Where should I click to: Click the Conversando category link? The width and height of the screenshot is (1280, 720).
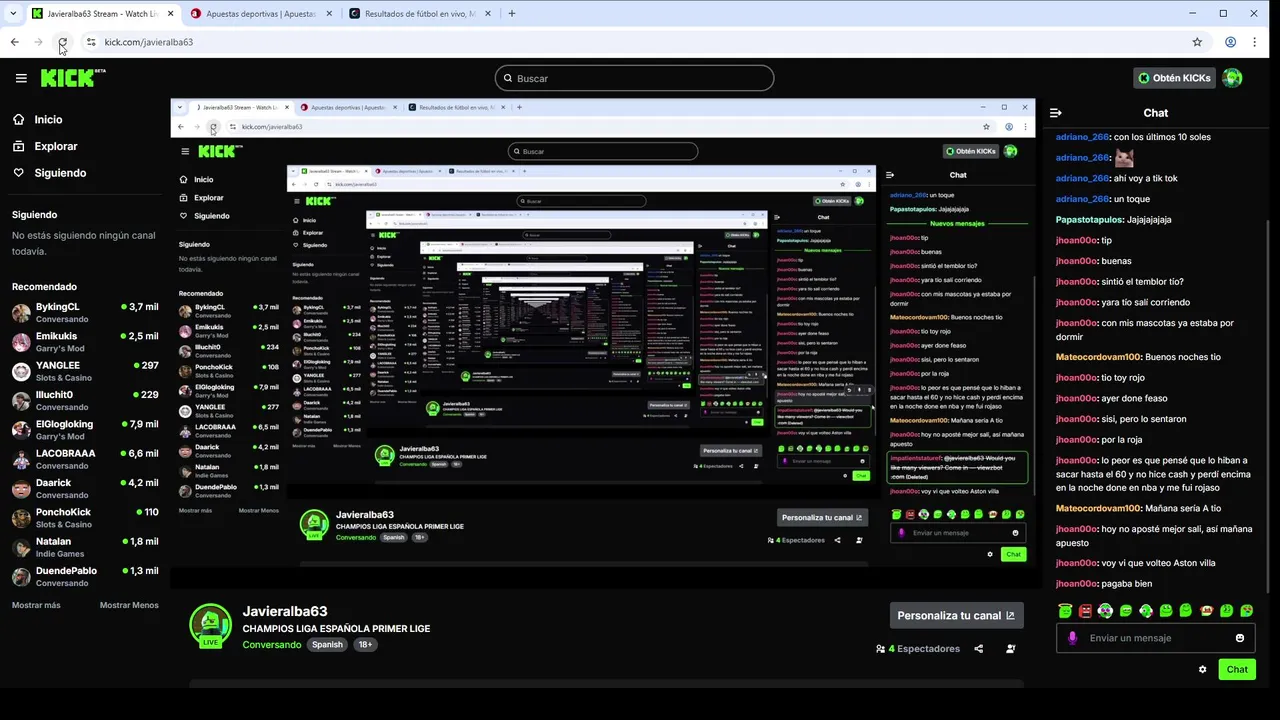pos(271,645)
